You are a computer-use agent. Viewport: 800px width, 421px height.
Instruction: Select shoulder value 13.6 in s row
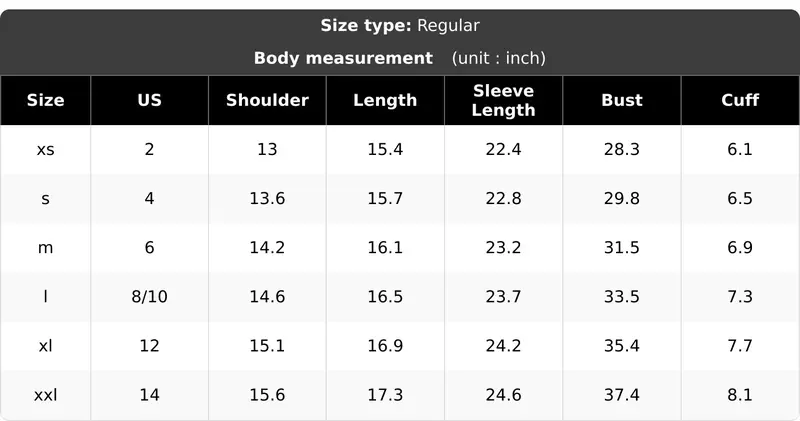[x=267, y=199]
